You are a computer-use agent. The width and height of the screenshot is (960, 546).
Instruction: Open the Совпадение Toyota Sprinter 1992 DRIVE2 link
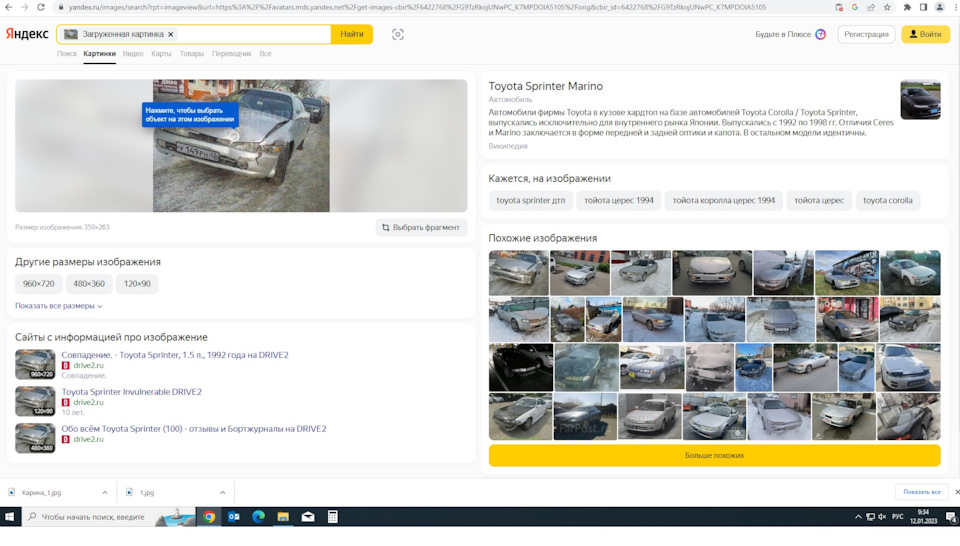[x=174, y=355]
